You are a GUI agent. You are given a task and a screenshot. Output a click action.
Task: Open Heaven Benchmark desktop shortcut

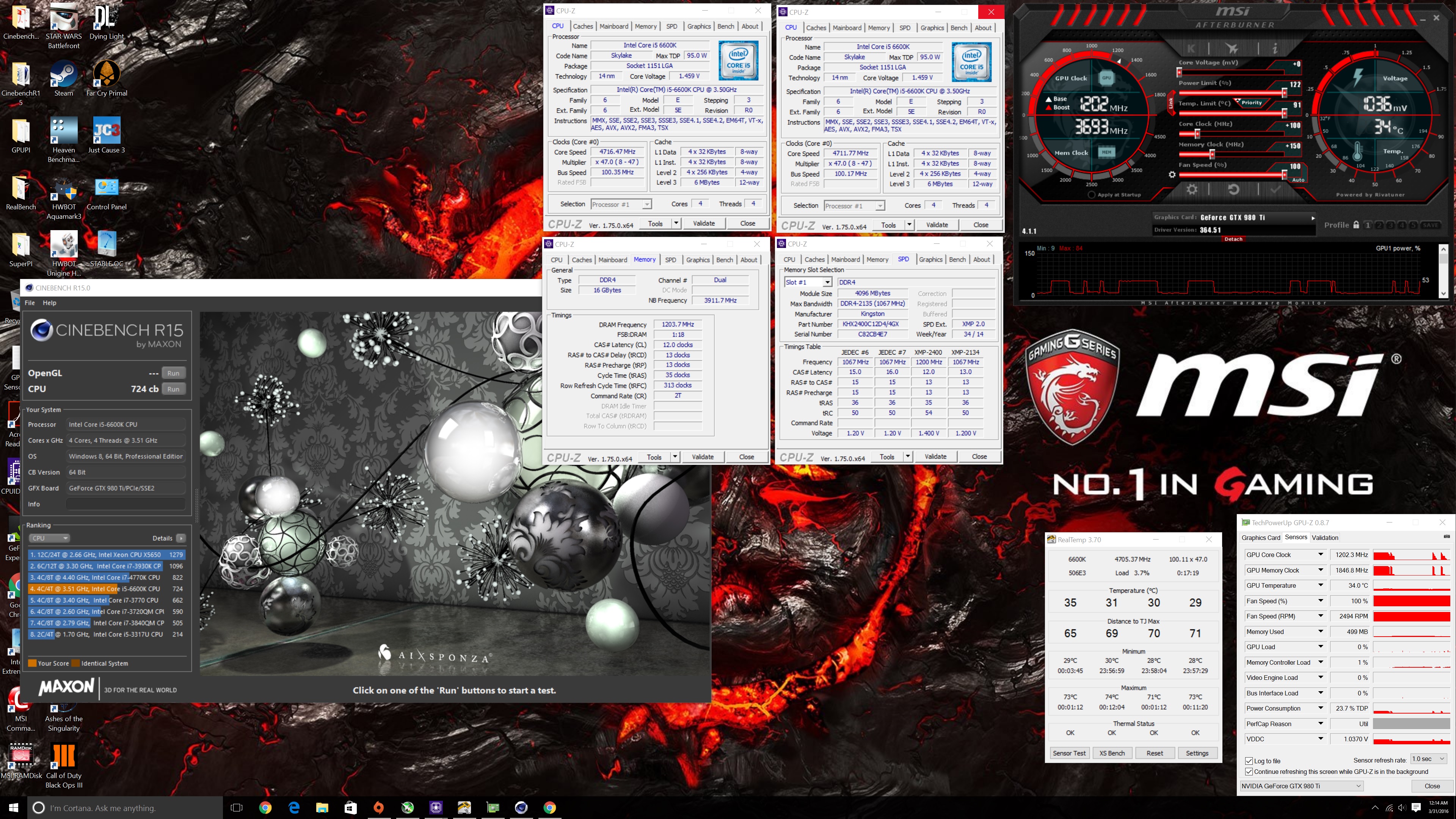[63, 140]
